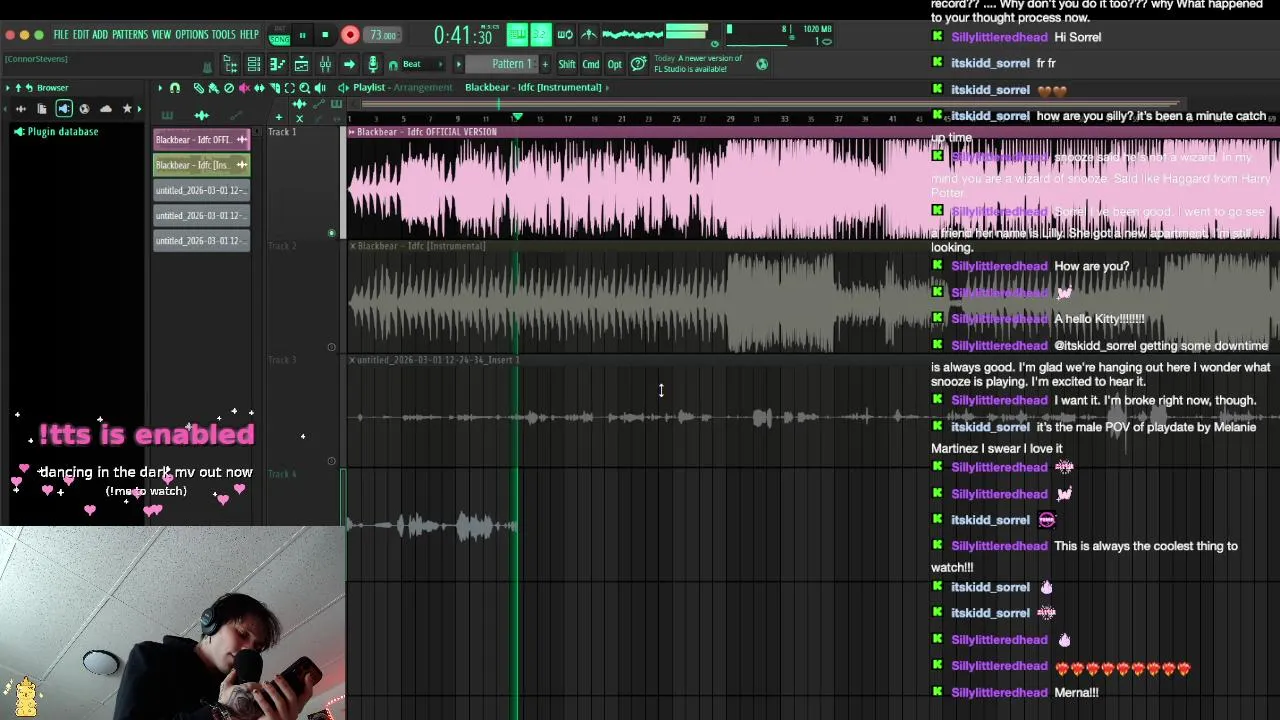Open the EDIT menu
1280x720 pixels.
pos(80,35)
